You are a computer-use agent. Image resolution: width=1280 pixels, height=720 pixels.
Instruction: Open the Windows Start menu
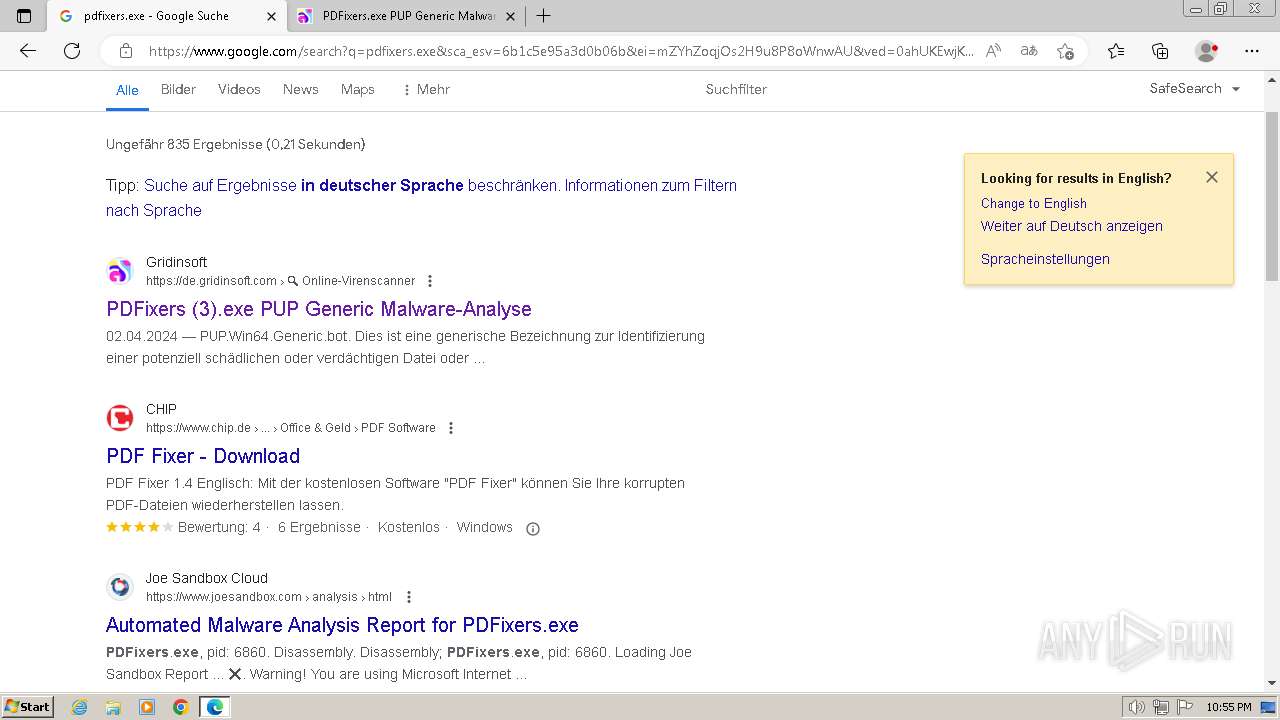tap(27, 707)
